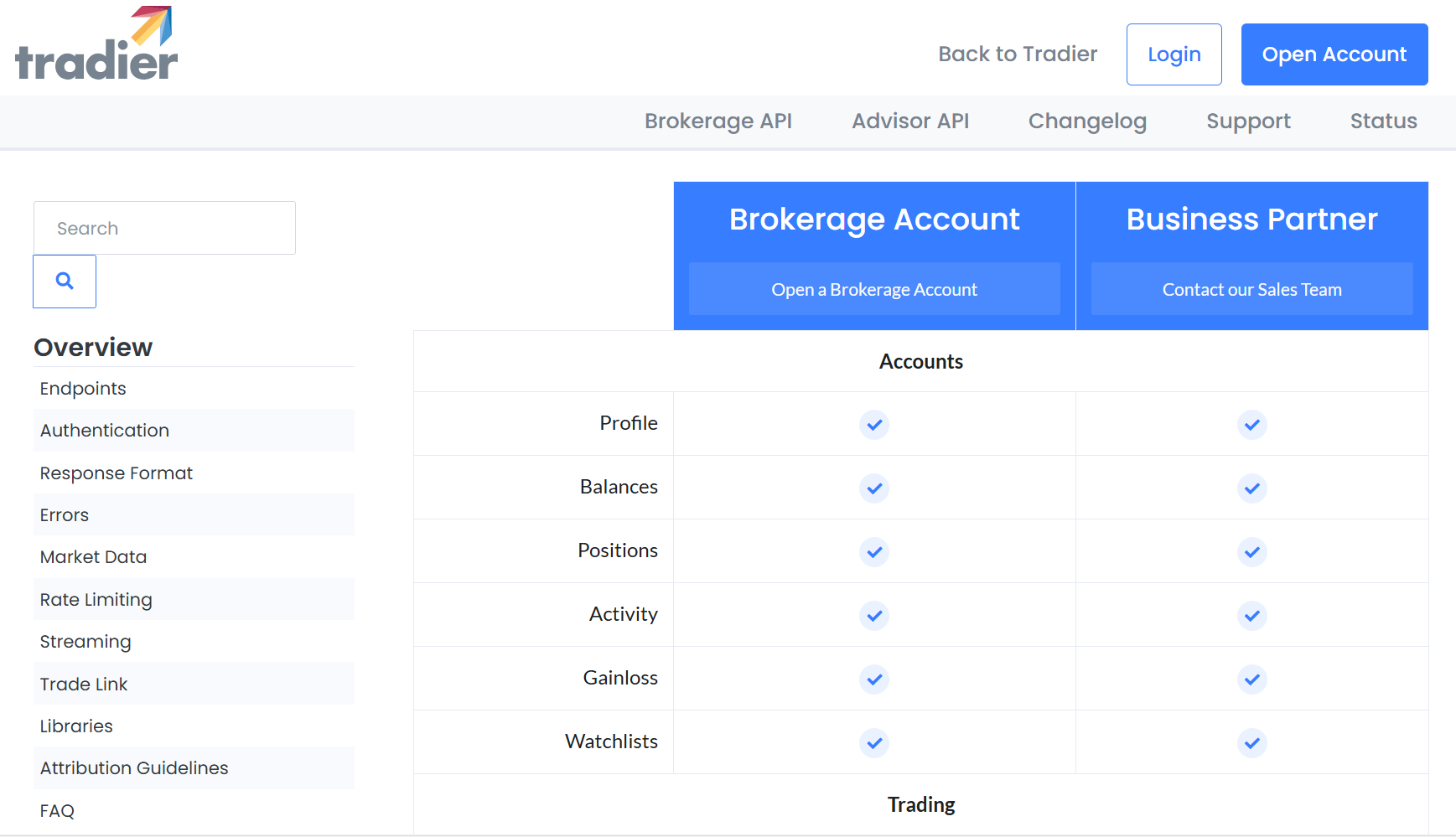Open Trade Link in the sidebar

point(194,684)
